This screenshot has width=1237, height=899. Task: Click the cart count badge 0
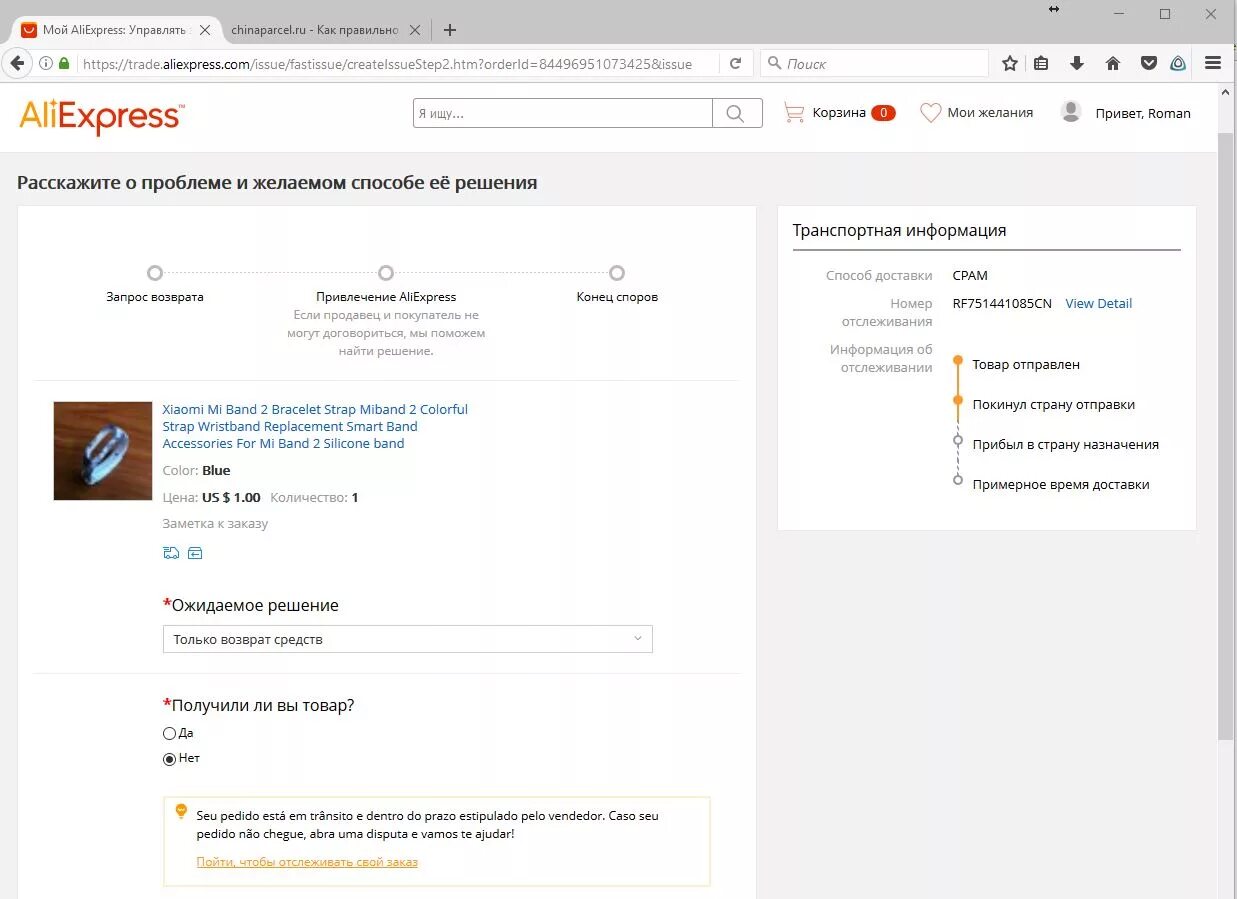coord(883,113)
